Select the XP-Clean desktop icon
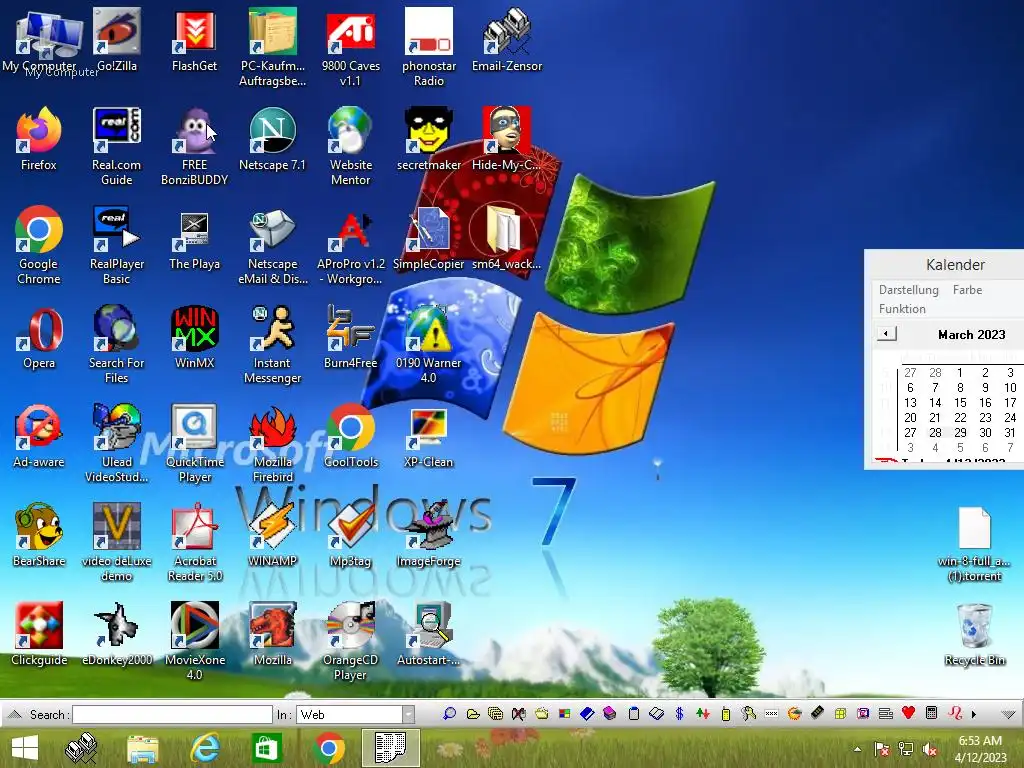This screenshot has height=768, width=1024. pyautogui.click(x=428, y=436)
